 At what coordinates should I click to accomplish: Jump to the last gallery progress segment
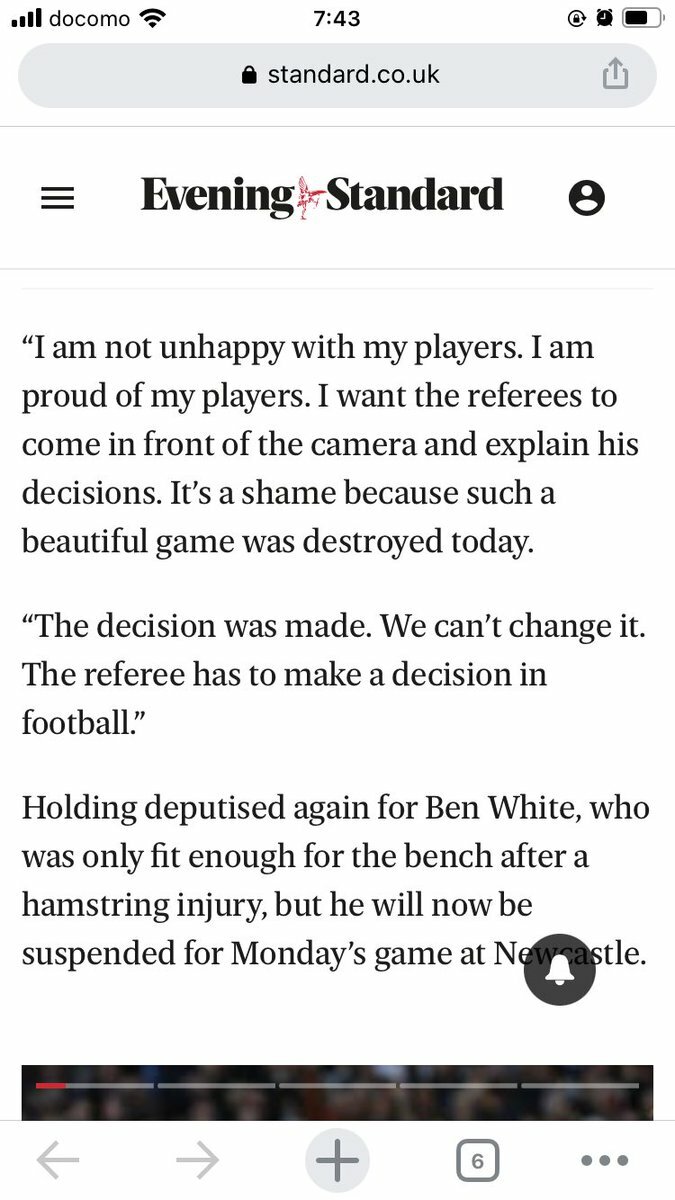[580, 1085]
